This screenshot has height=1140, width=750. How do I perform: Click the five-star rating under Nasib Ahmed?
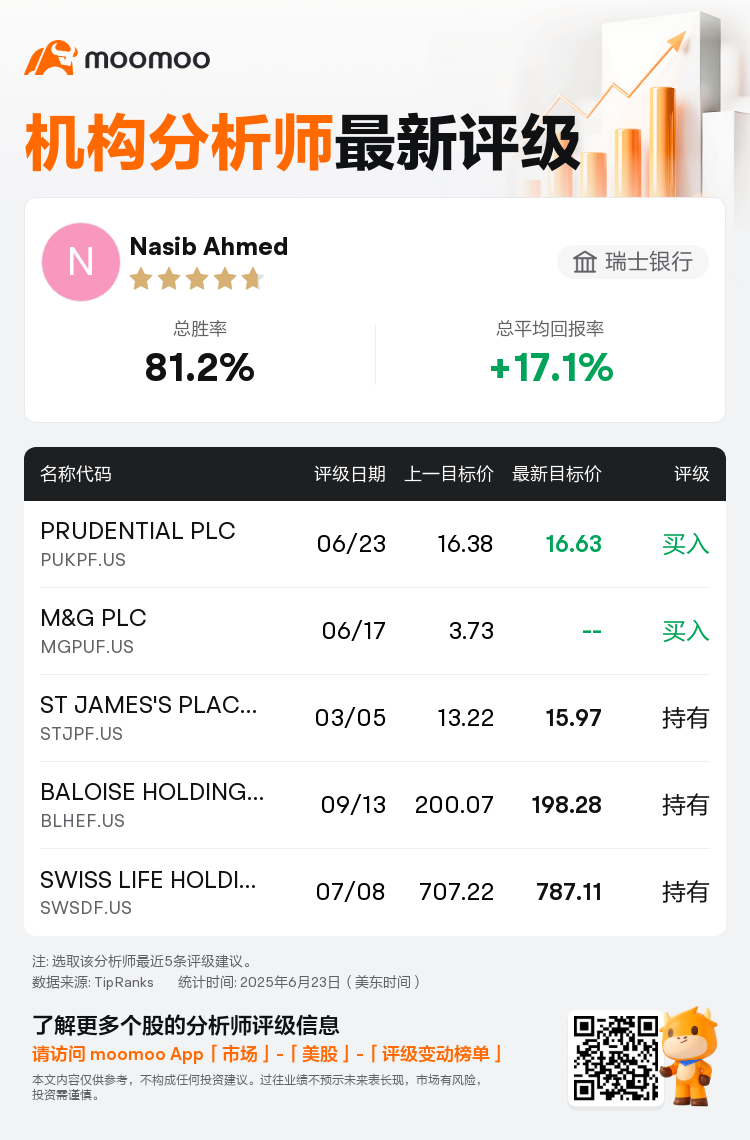[x=196, y=278]
